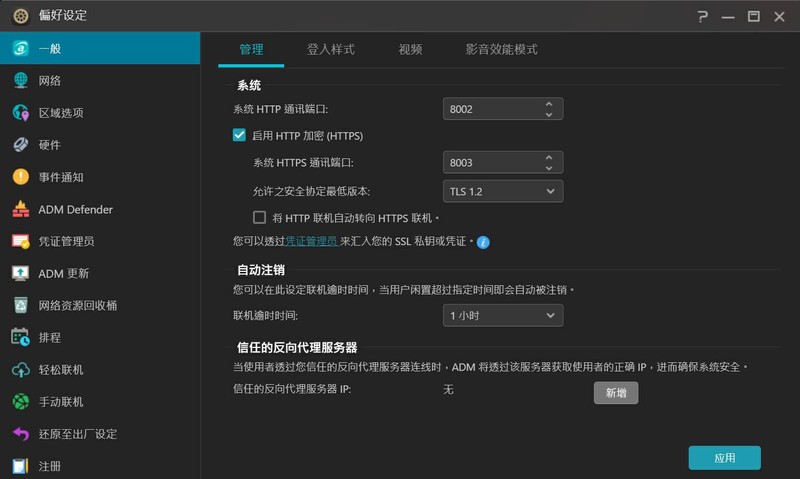800x479 pixels.
Task: Click the 偏好设定 gear icon in title bar
Action: [x=20, y=16]
